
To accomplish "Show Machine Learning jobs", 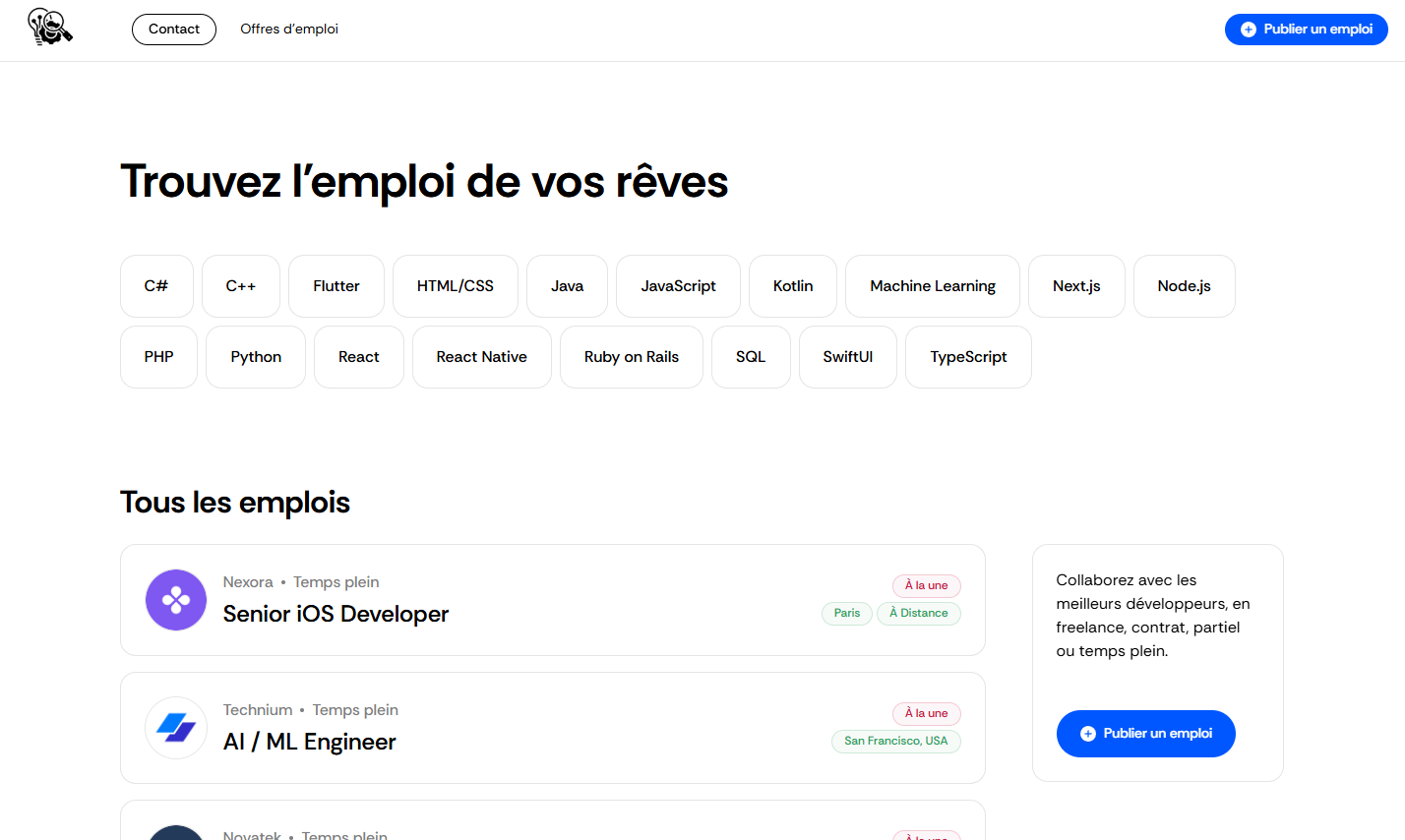I will point(933,286).
